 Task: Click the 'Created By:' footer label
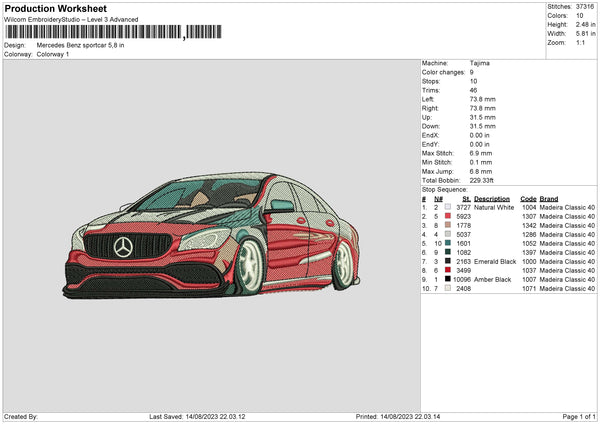(x=21, y=416)
